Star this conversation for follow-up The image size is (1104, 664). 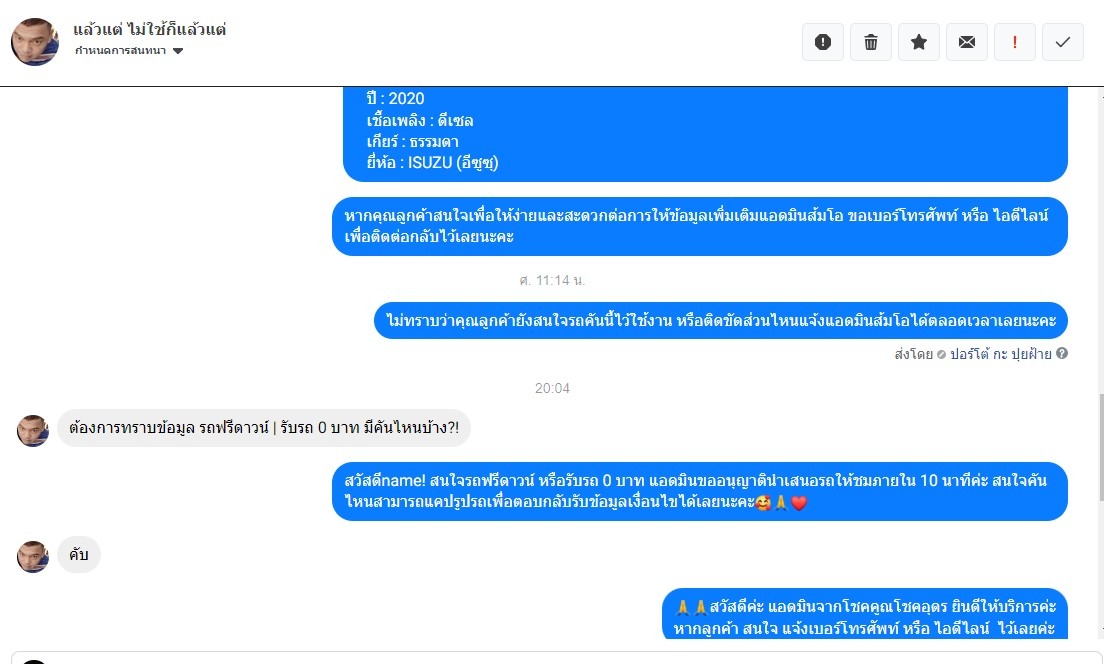coord(918,42)
